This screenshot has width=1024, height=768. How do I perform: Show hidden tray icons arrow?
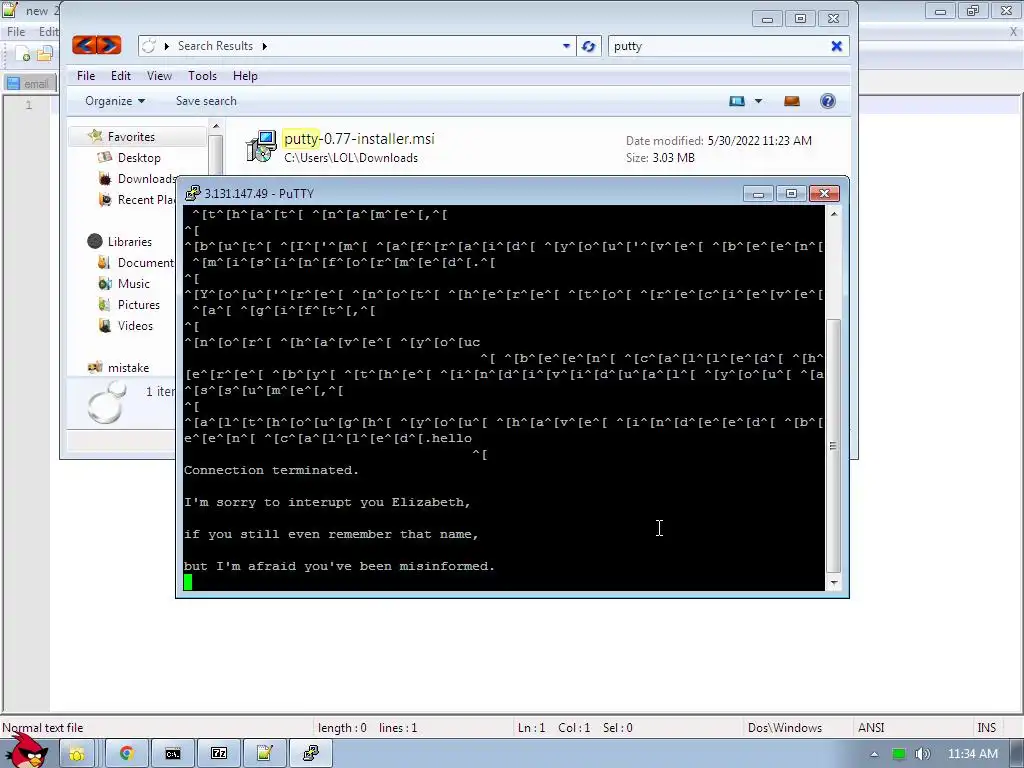point(874,754)
